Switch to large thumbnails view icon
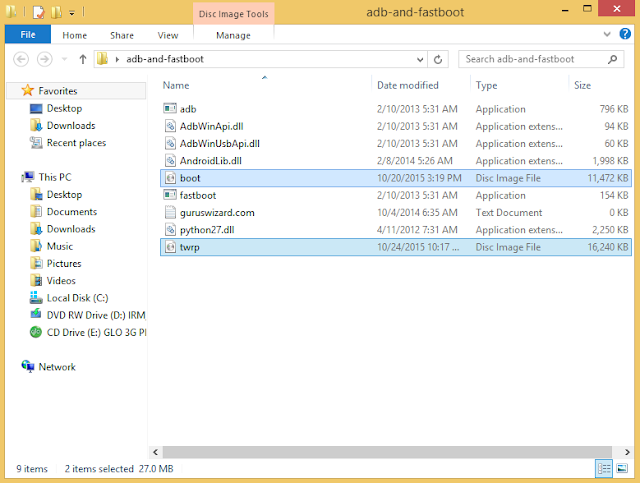This screenshot has height=483, width=640. pos(622,468)
